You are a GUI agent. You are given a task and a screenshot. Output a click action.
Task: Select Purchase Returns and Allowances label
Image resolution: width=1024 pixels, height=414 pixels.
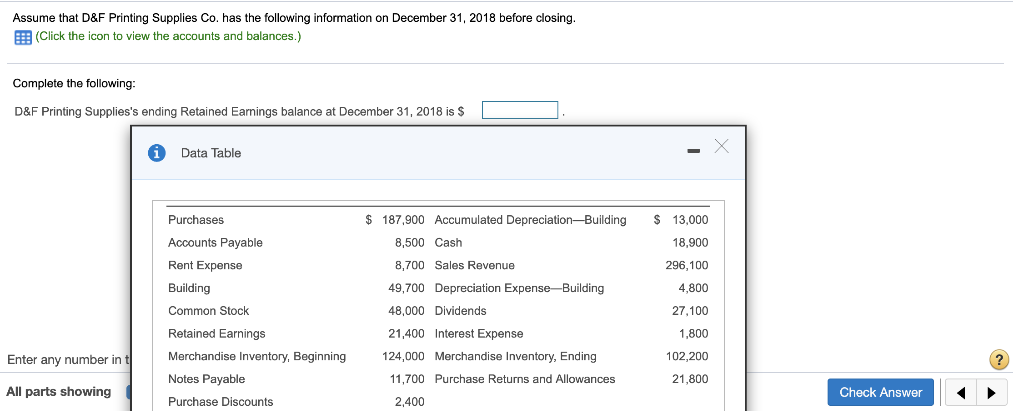coord(525,379)
